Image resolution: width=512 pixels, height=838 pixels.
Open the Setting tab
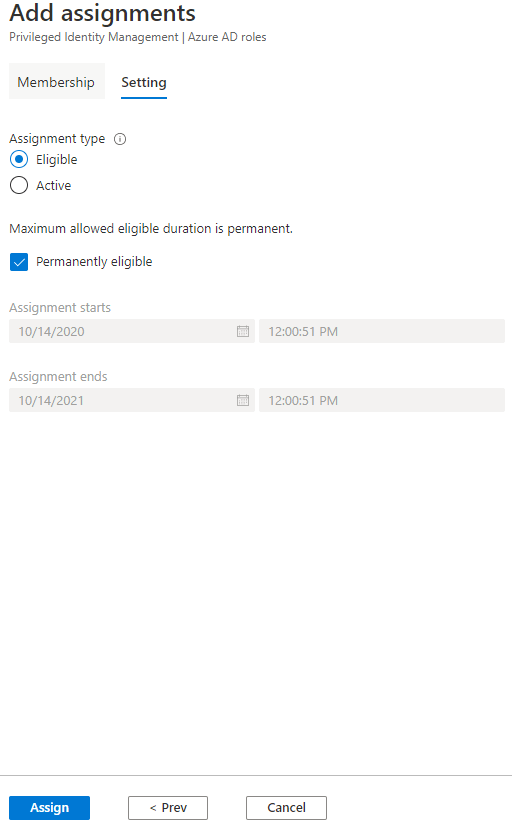144,82
